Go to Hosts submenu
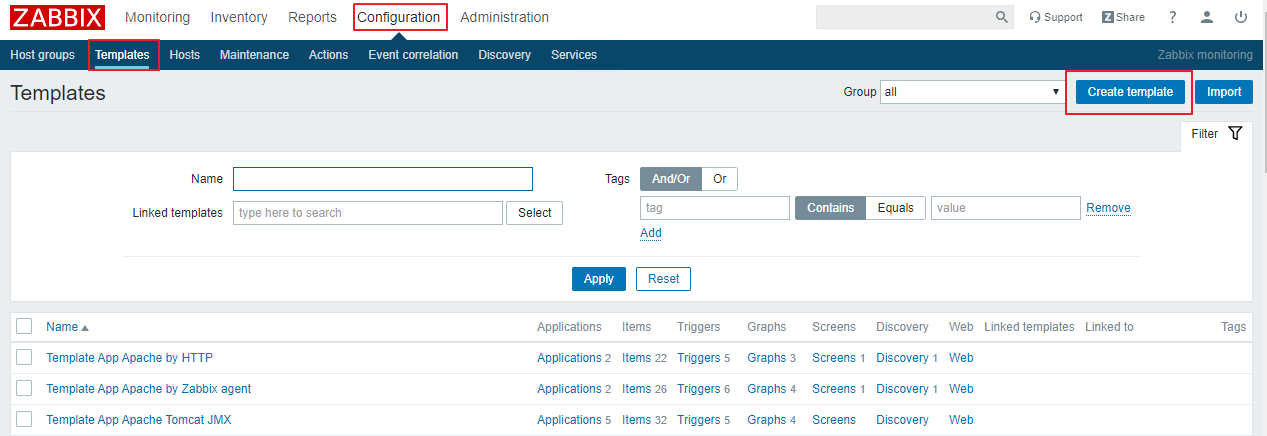 tap(185, 55)
